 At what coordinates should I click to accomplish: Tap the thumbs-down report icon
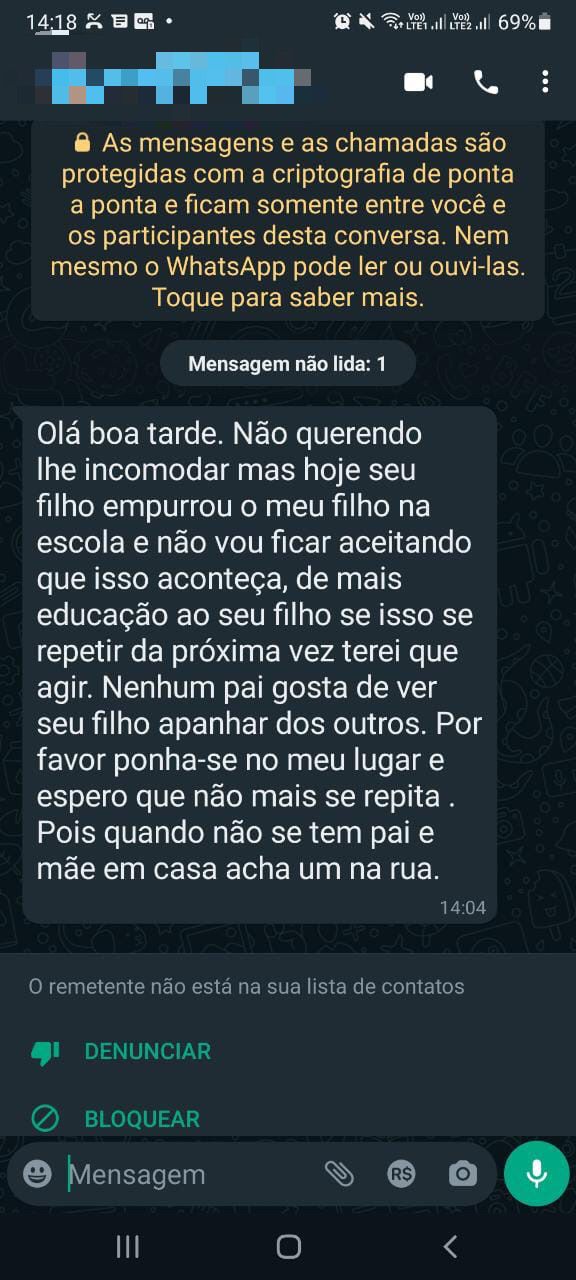(45, 1052)
